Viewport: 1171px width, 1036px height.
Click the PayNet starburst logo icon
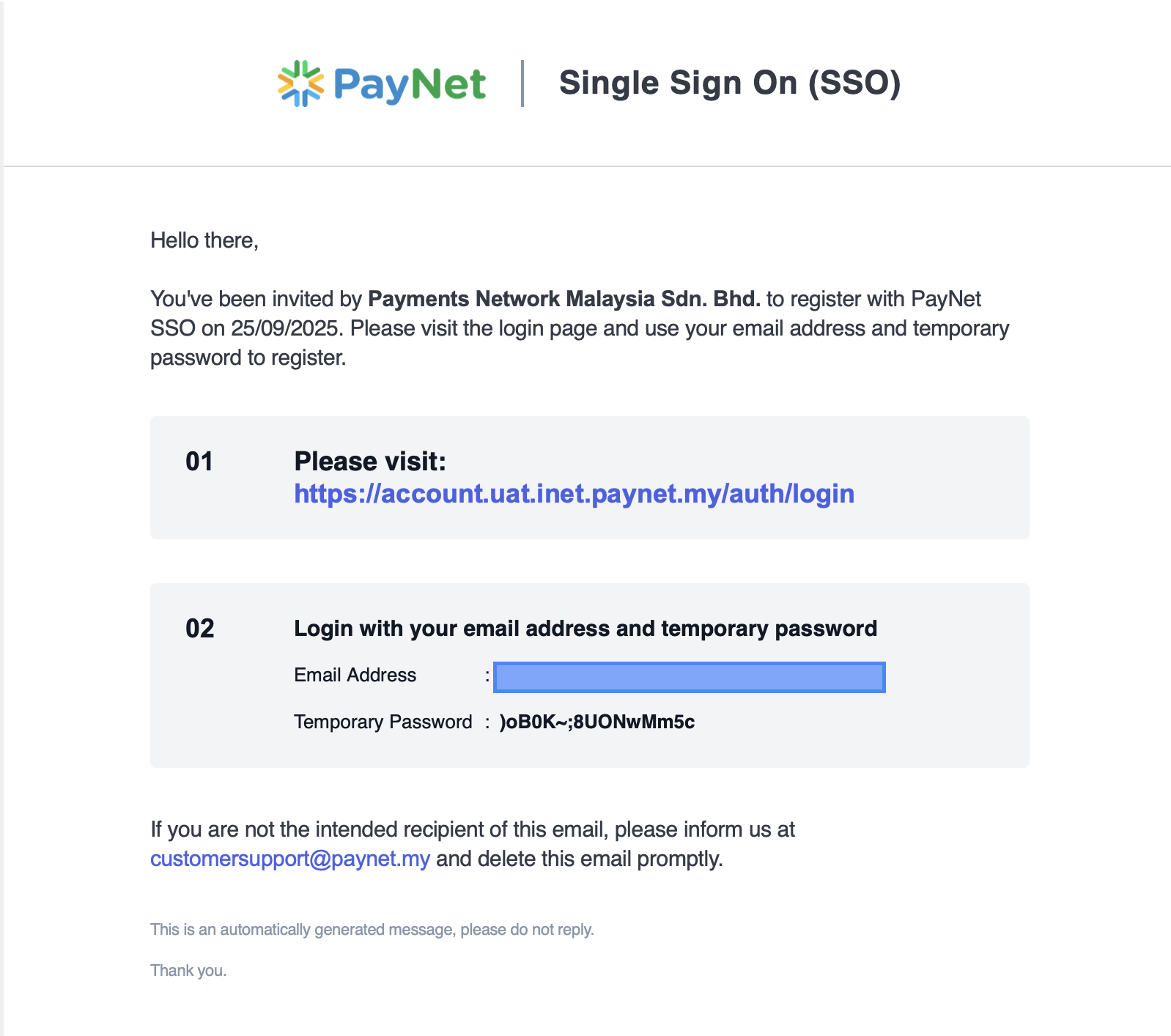300,84
